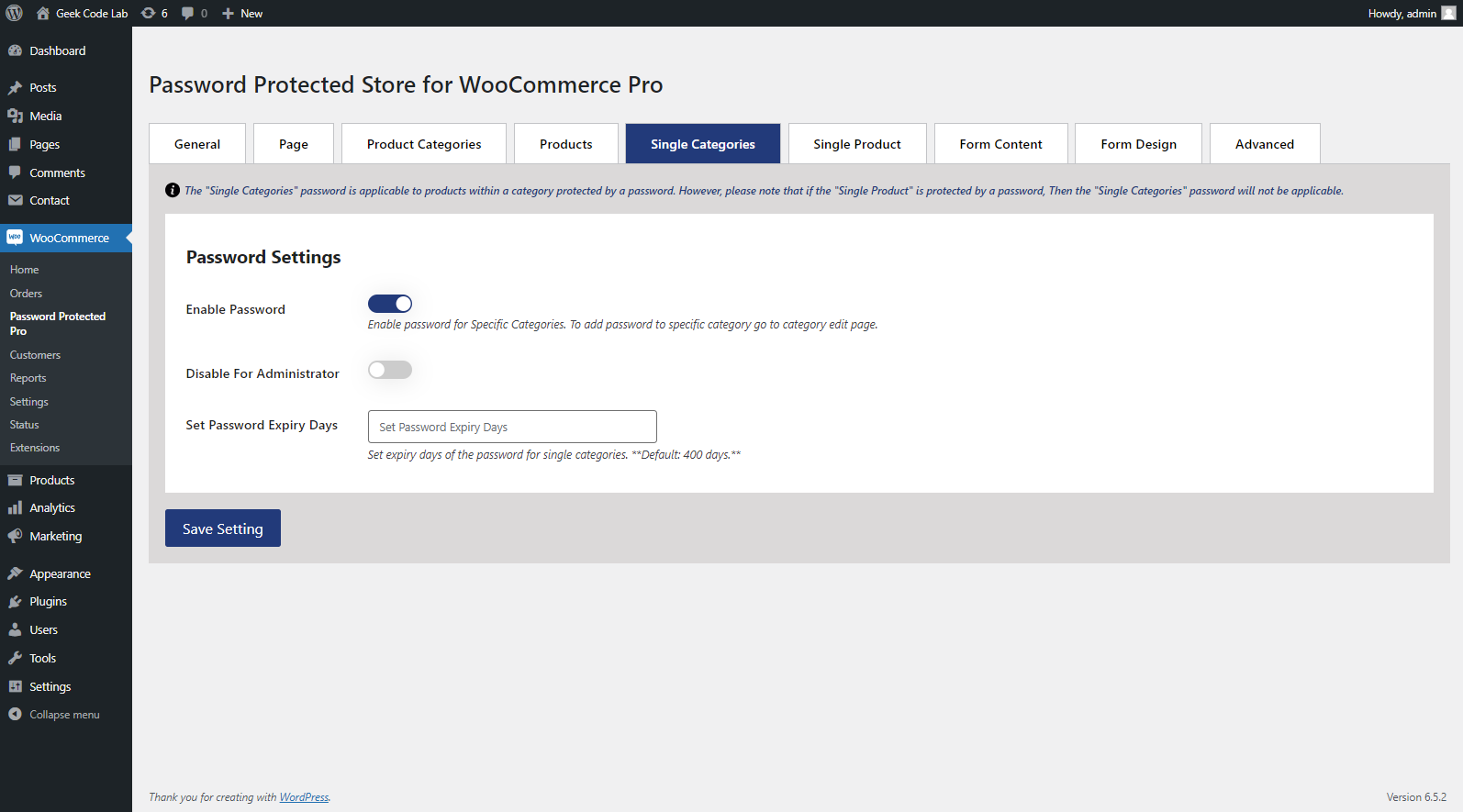This screenshot has width=1463, height=812.
Task: Open the Reports submenu link
Action: (x=28, y=378)
